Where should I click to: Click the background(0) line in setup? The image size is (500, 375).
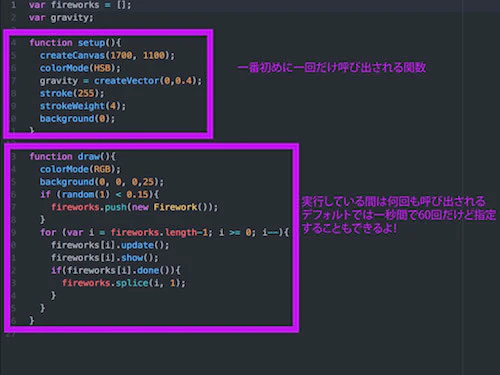(77, 119)
